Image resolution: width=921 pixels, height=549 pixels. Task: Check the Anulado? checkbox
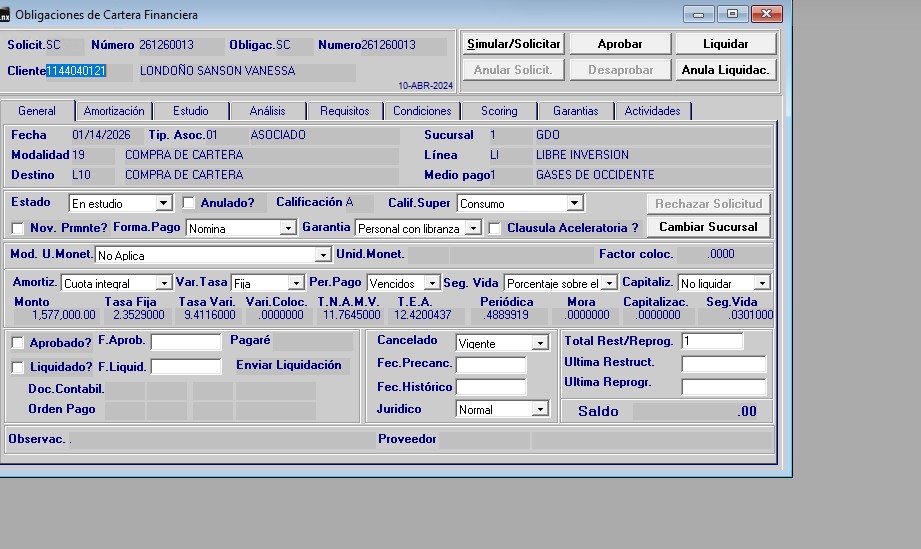(x=189, y=204)
